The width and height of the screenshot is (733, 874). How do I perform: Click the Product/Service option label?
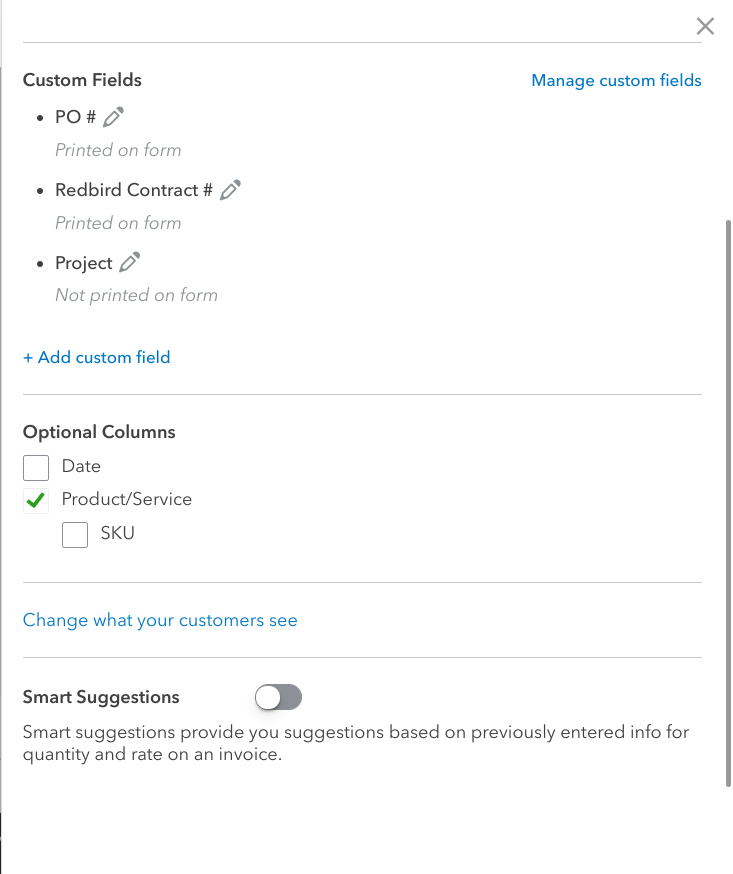[126, 499]
